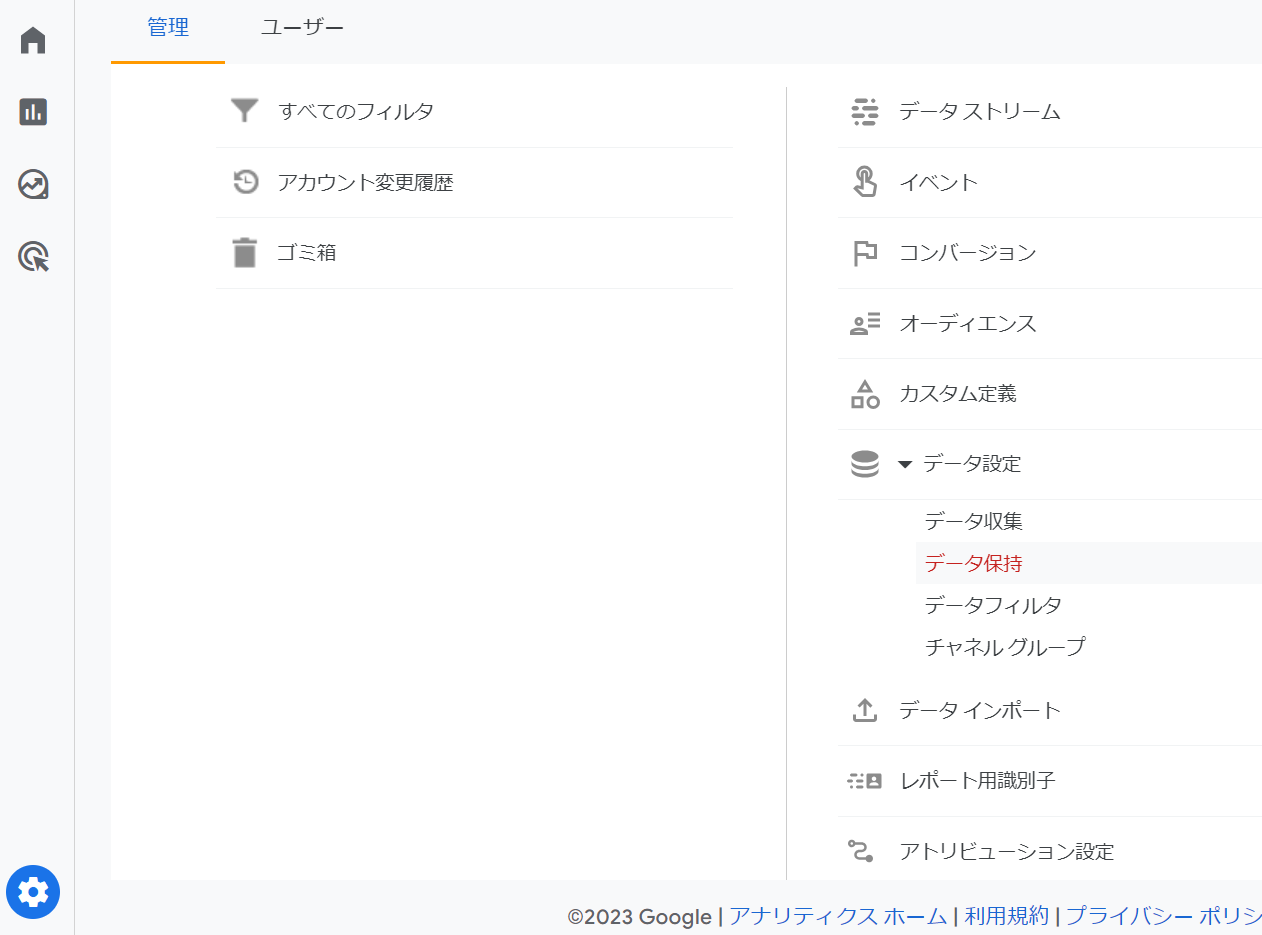Image resolution: width=1262 pixels, height=935 pixels.
Task: Open the Reports bar chart icon
Action: (33, 112)
